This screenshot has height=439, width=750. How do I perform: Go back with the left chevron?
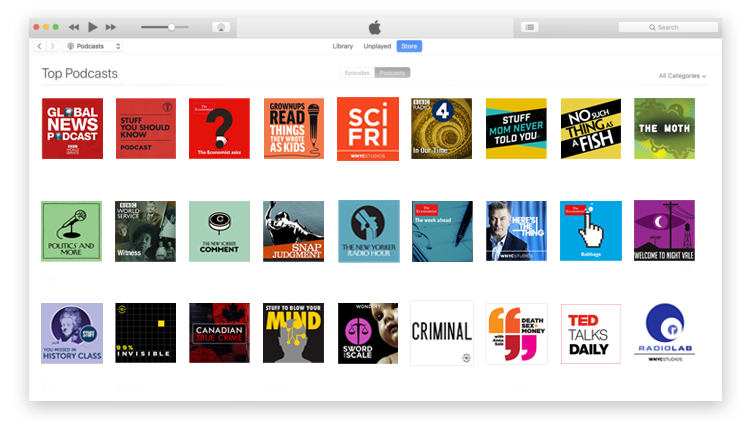click(x=40, y=46)
